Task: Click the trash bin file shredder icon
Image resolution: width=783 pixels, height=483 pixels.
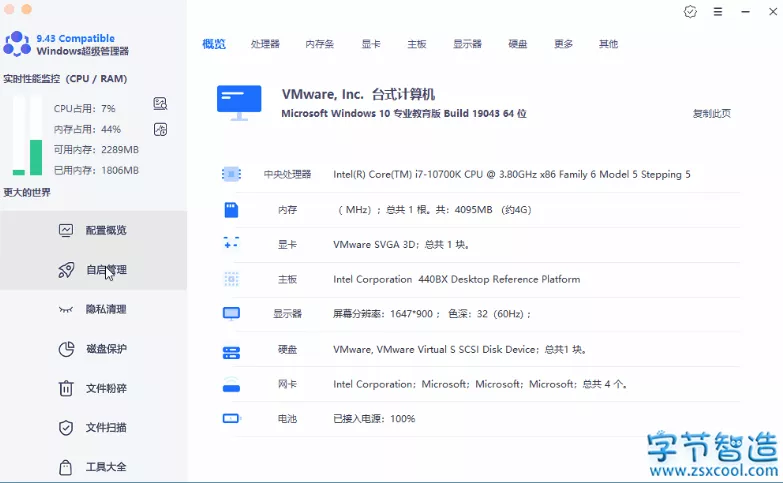Action: click(66, 388)
